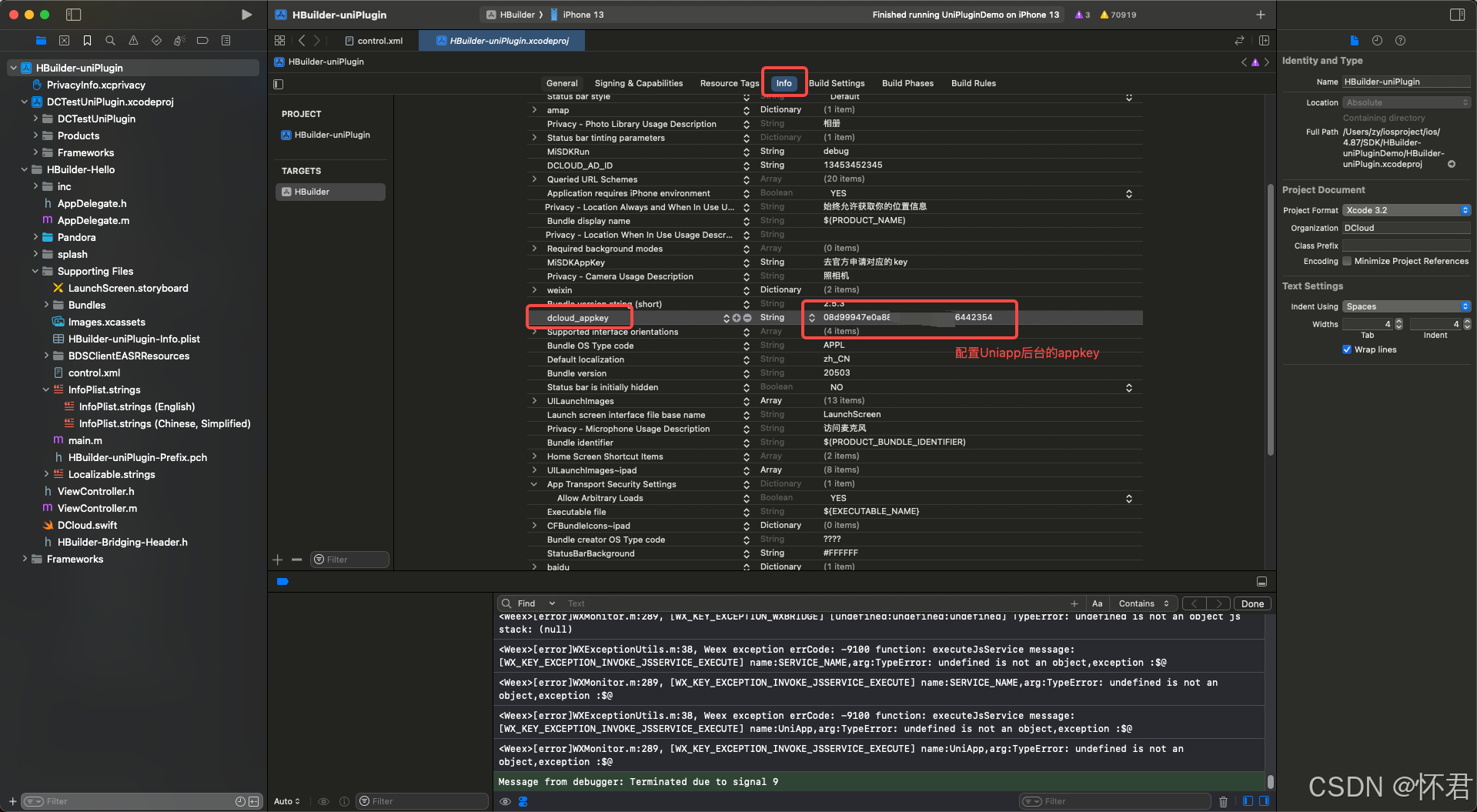Viewport: 1477px width, 812px height.
Task: Toggle the Minimize Project References checkbox
Action: [1347, 261]
